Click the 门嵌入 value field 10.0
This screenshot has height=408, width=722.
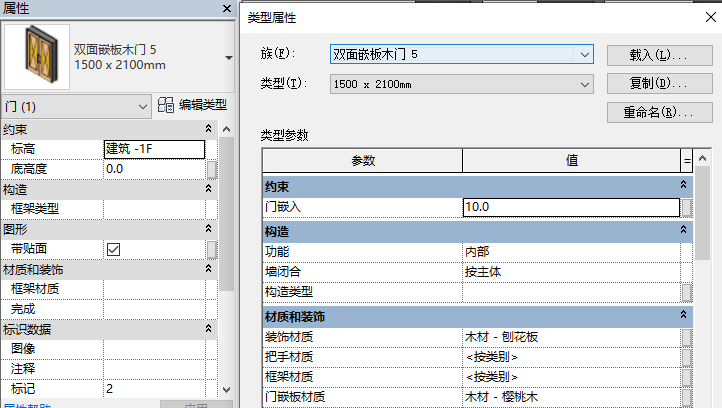pyautogui.click(x=571, y=207)
